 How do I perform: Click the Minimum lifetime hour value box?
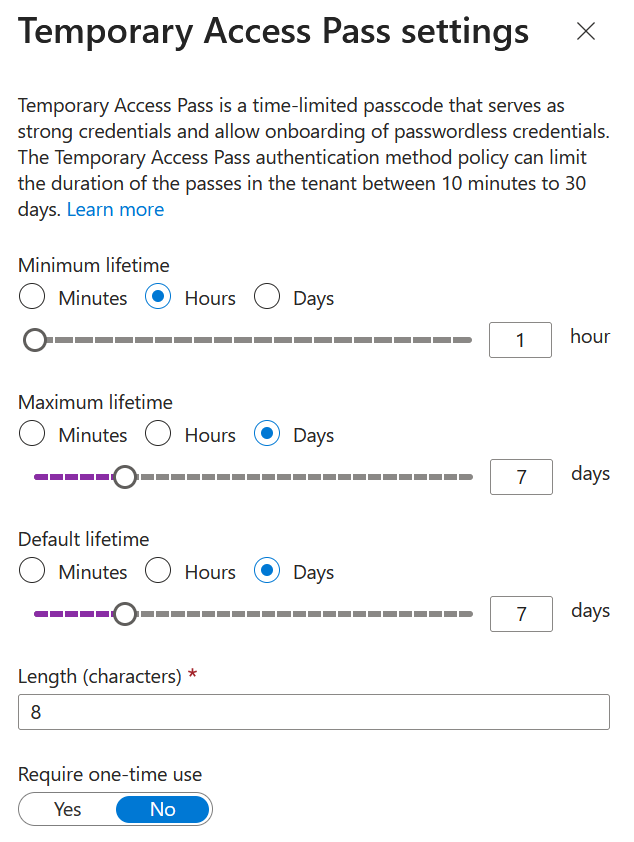pyautogui.click(x=520, y=340)
